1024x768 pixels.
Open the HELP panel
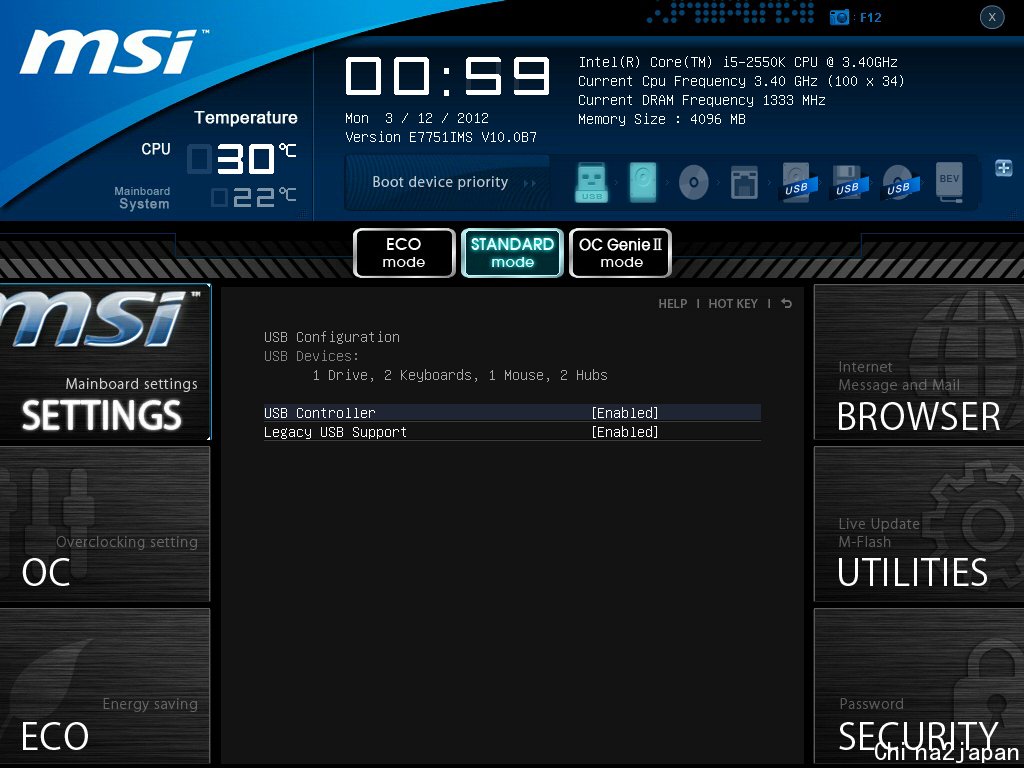tap(673, 304)
